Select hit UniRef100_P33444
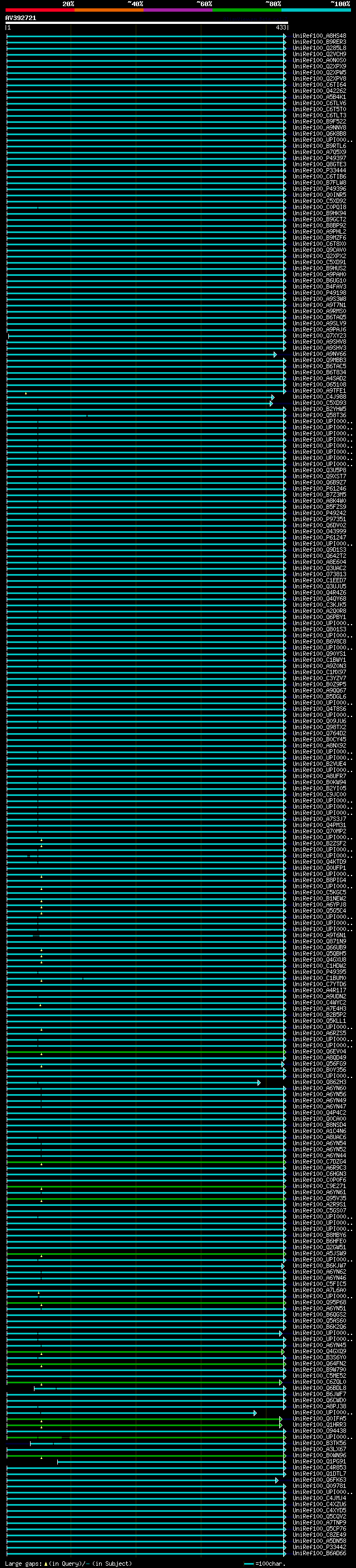Screen dimensions: 356x1568 pos(319,170)
